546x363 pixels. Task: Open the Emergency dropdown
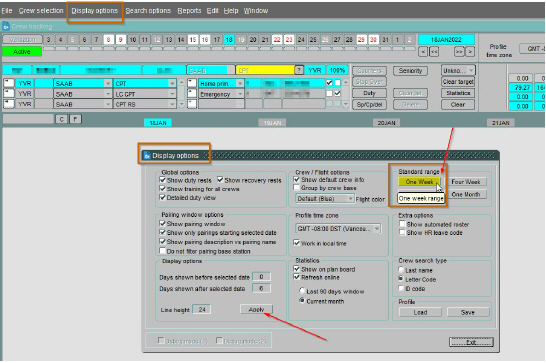[x=240, y=94]
